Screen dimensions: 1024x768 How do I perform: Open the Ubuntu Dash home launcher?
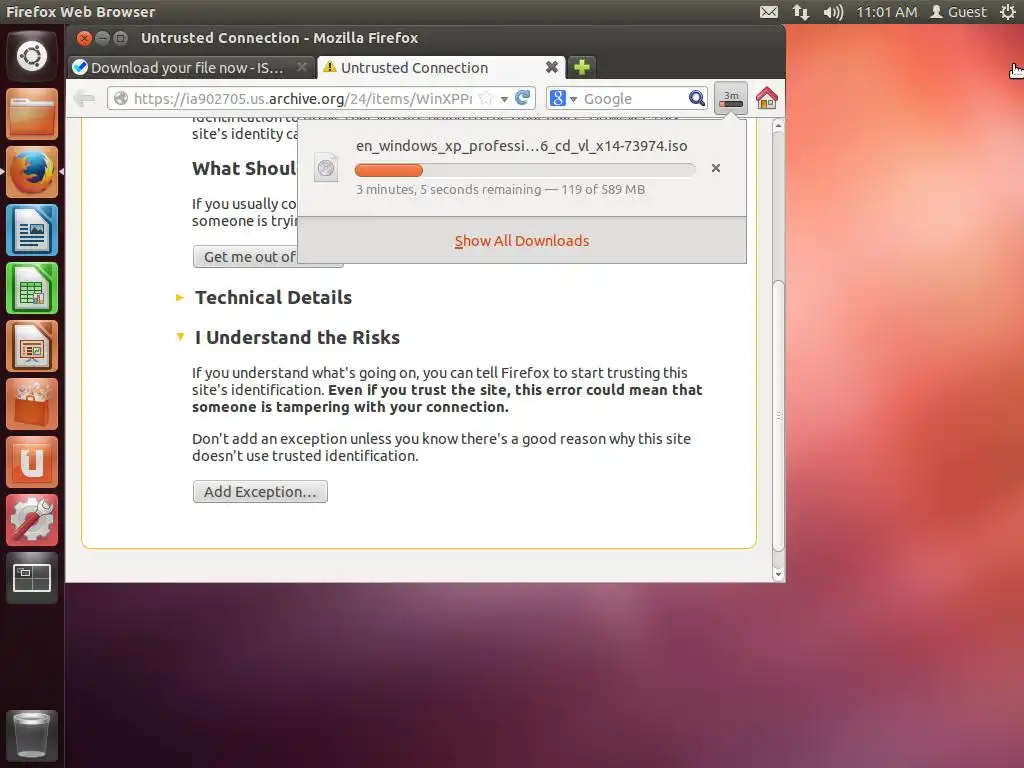31,56
